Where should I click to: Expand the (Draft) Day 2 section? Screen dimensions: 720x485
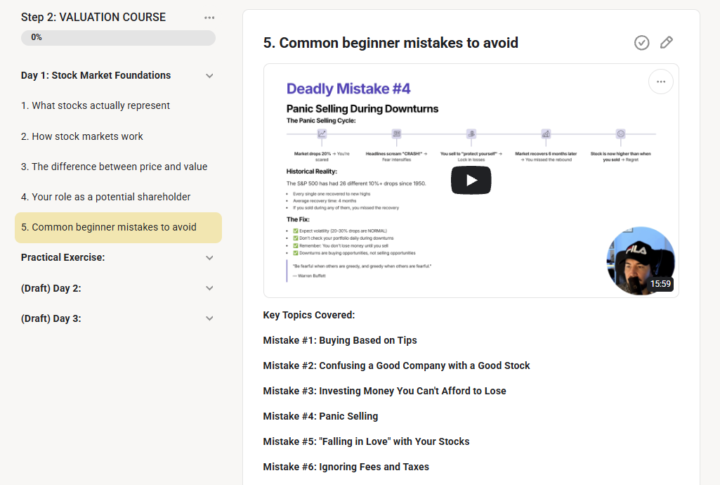[209, 288]
